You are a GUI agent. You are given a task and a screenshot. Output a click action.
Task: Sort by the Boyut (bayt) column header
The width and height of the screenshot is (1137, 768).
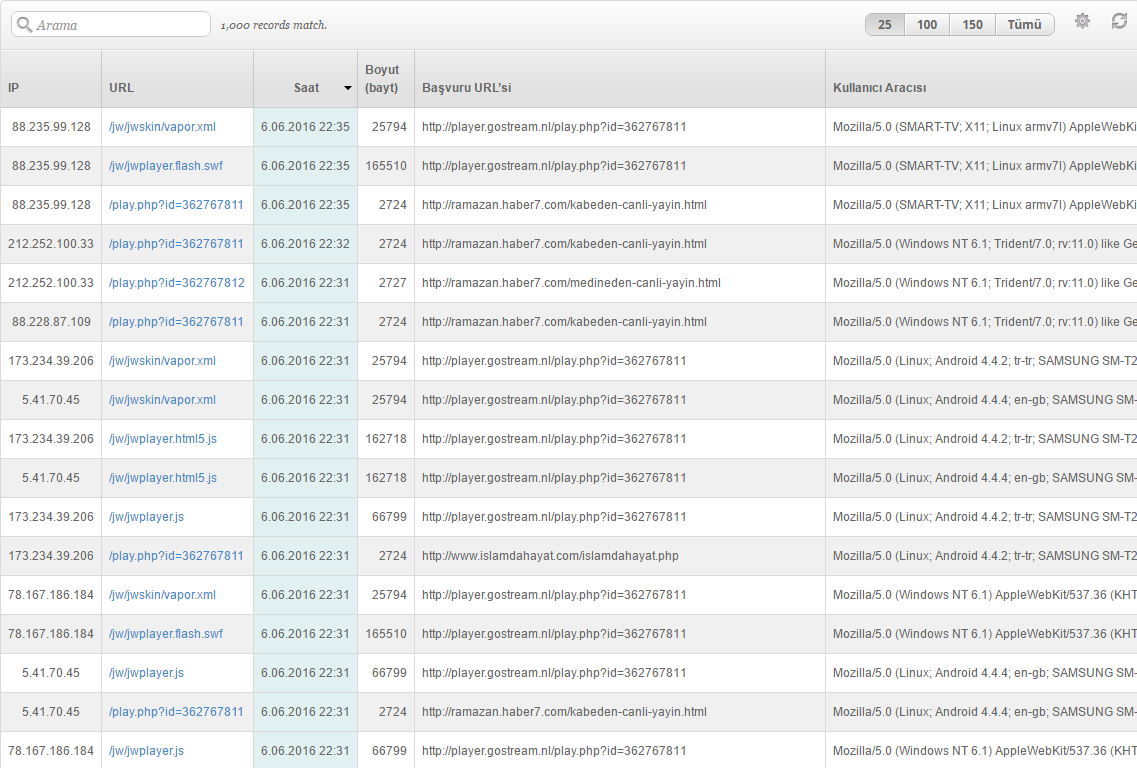pos(386,79)
